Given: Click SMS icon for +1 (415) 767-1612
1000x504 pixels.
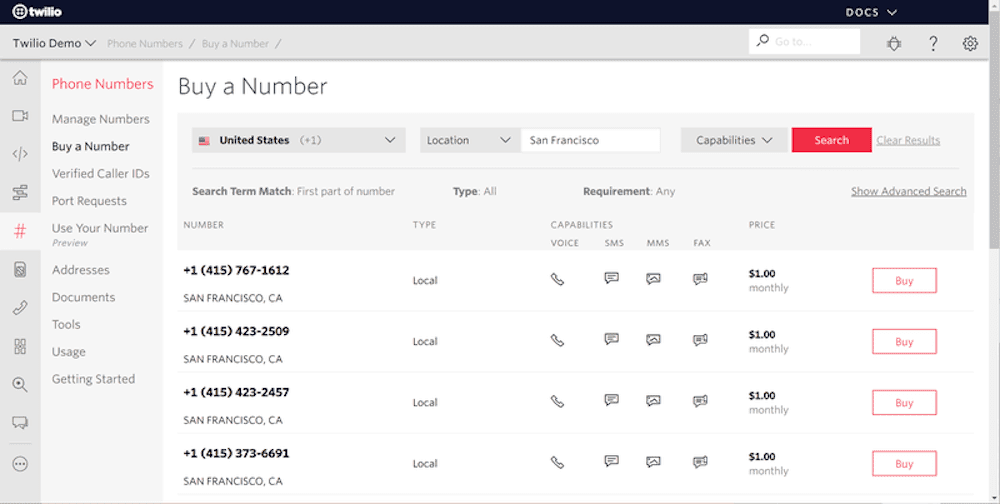Looking at the screenshot, I should 612,278.
